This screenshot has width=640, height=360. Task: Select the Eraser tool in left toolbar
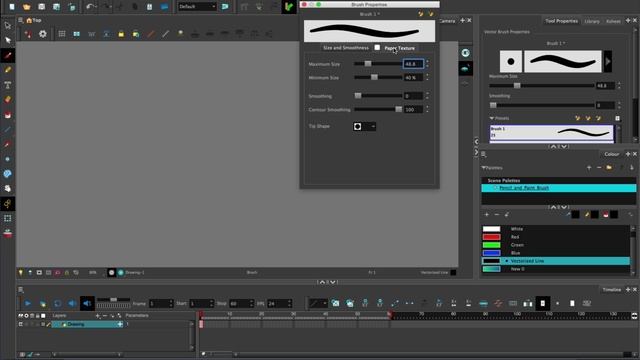8,100
